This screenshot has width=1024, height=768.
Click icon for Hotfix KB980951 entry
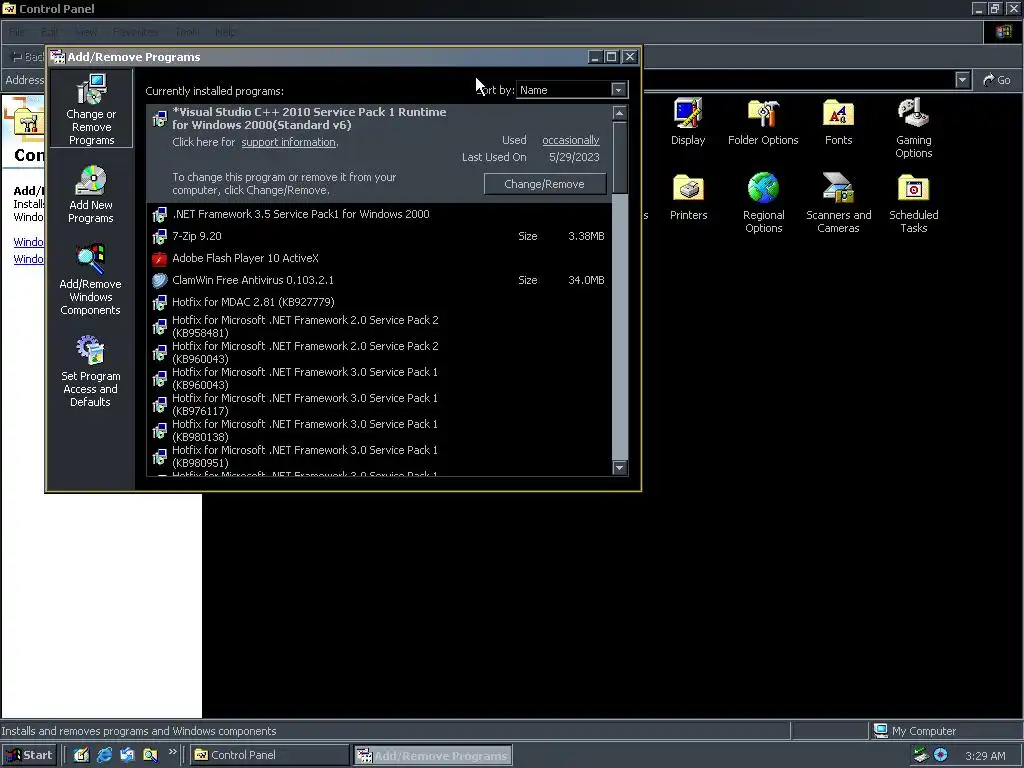click(159, 457)
